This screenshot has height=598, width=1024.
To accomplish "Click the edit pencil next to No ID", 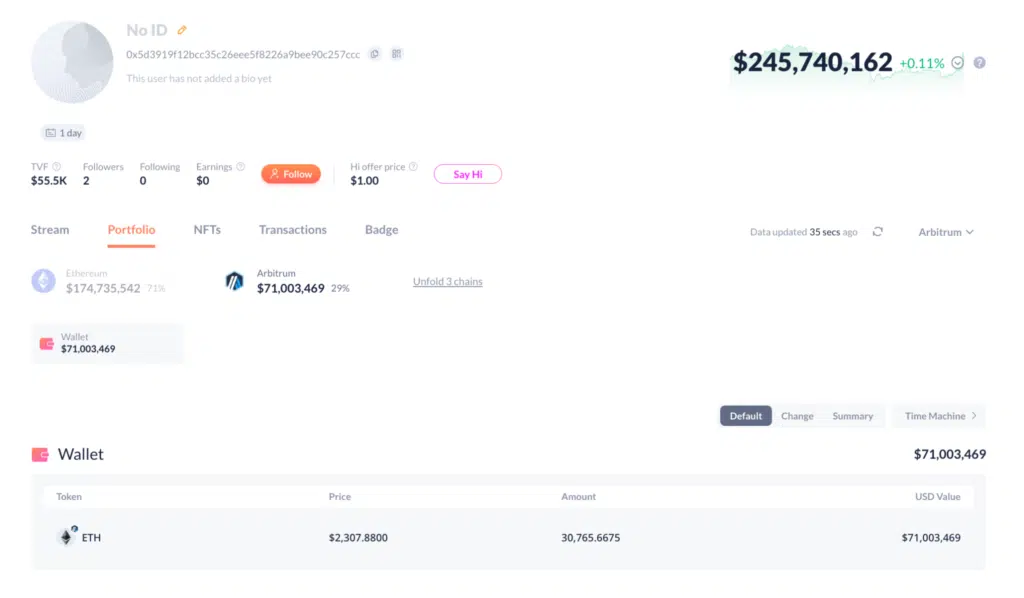I will click(182, 30).
